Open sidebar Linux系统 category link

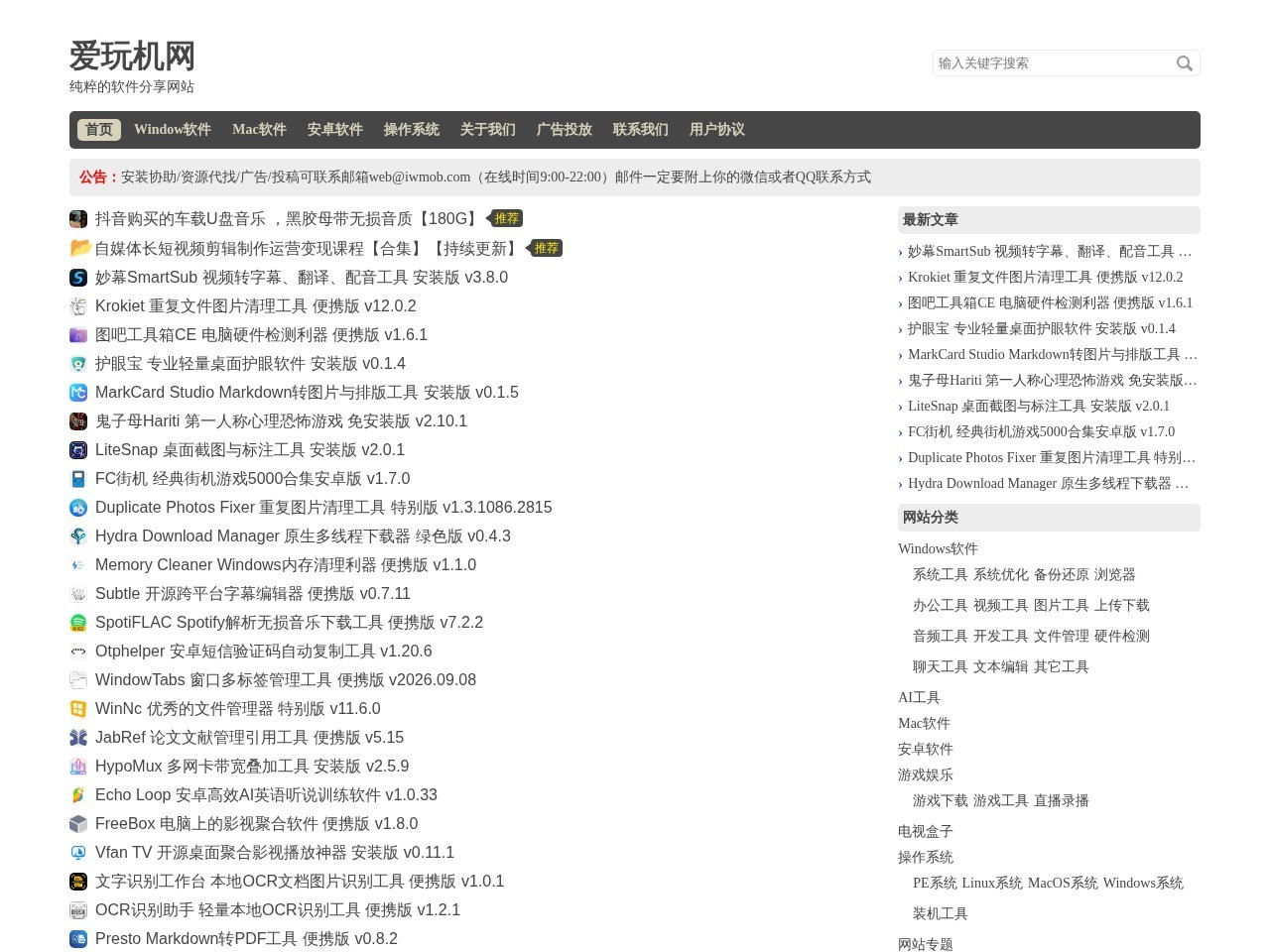992,884
